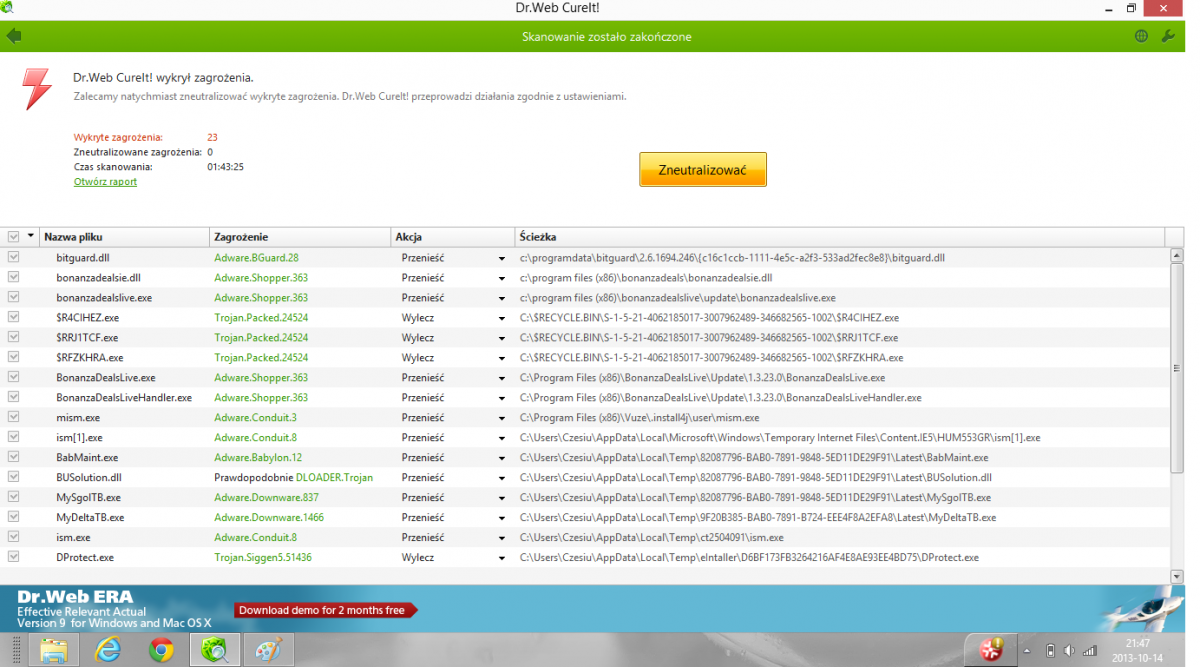Open the Adware.BGuard.28 threat link

(x=256, y=257)
